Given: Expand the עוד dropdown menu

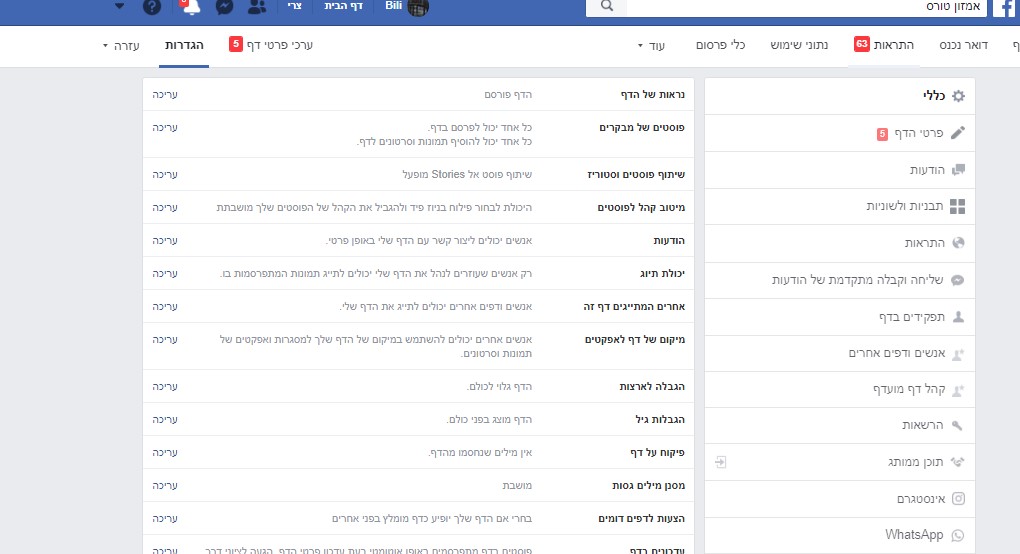Looking at the screenshot, I should pyautogui.click(x=651, y=46).
